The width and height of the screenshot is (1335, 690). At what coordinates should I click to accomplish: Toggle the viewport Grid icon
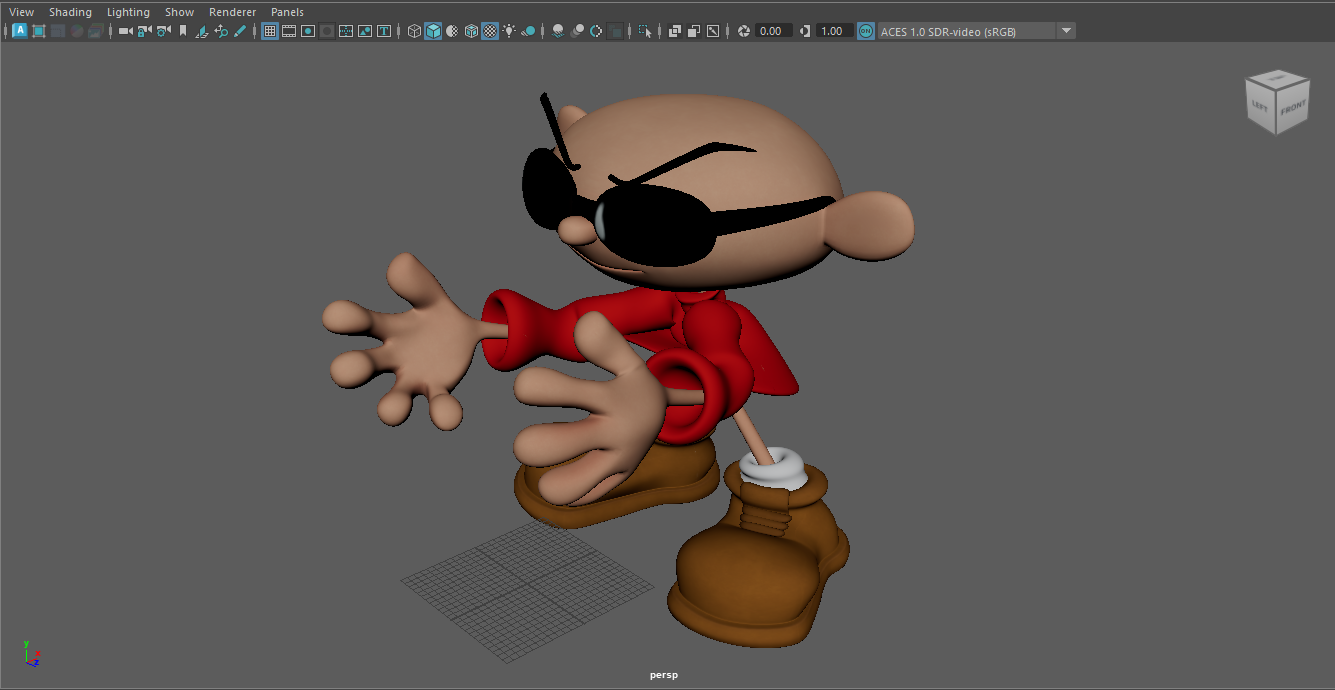pos(270,31)
